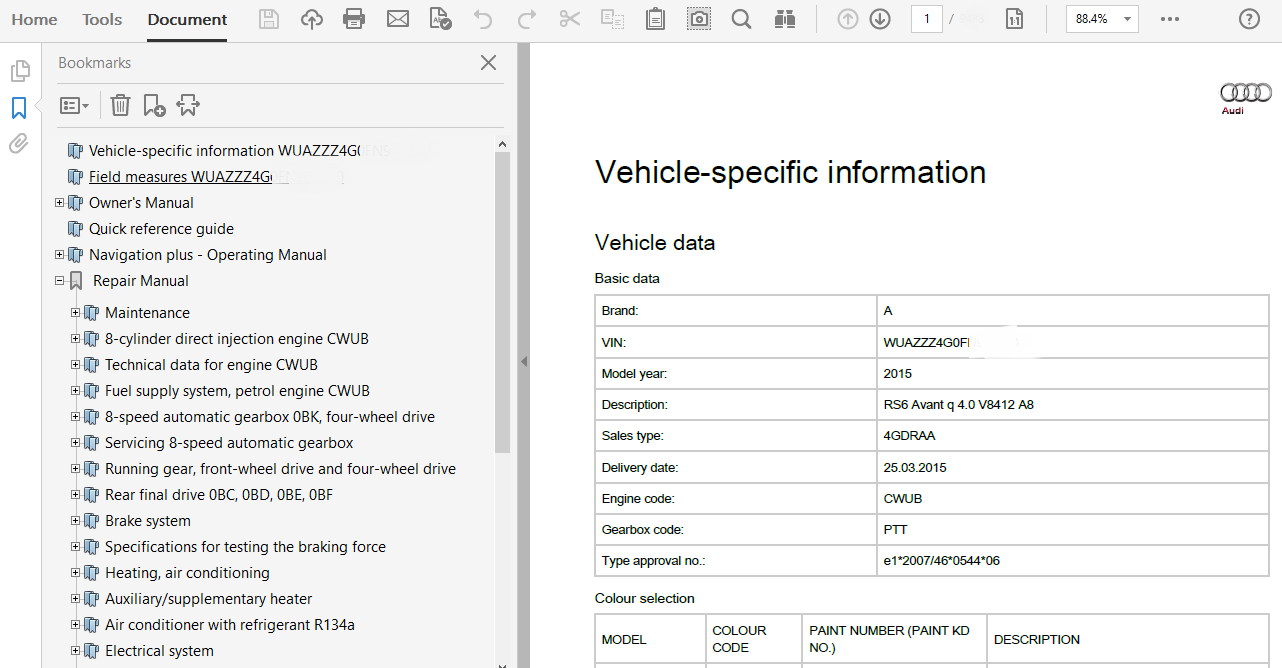Take a snapshot with camera icon
The height and width of the screenshot is (668, 1282).
pos(699,19)
